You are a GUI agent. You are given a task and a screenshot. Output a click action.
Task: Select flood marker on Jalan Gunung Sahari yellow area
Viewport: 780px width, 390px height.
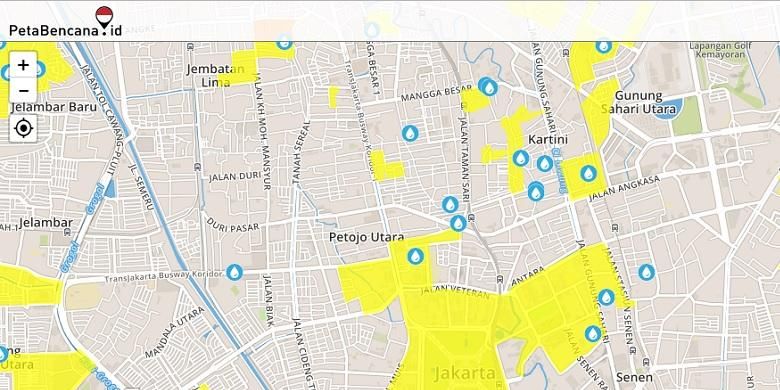(x=606, y=297)
